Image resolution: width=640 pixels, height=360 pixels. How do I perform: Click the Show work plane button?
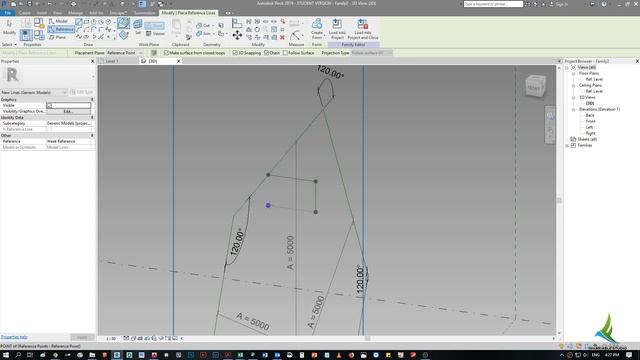154,26
